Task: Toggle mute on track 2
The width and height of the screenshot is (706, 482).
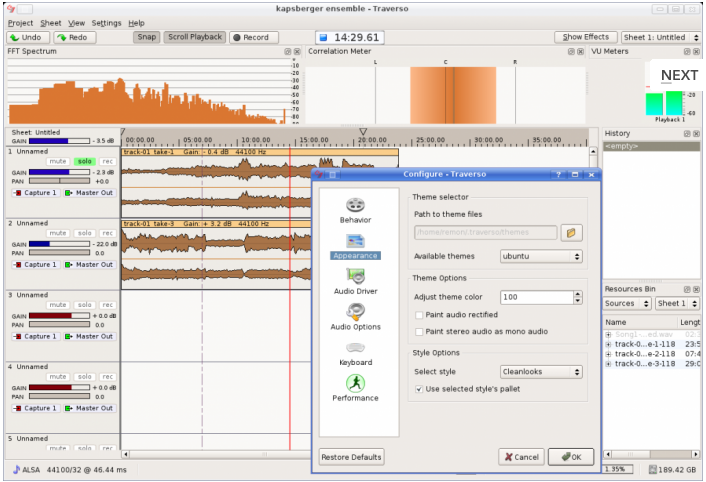Action: point(58,233)
